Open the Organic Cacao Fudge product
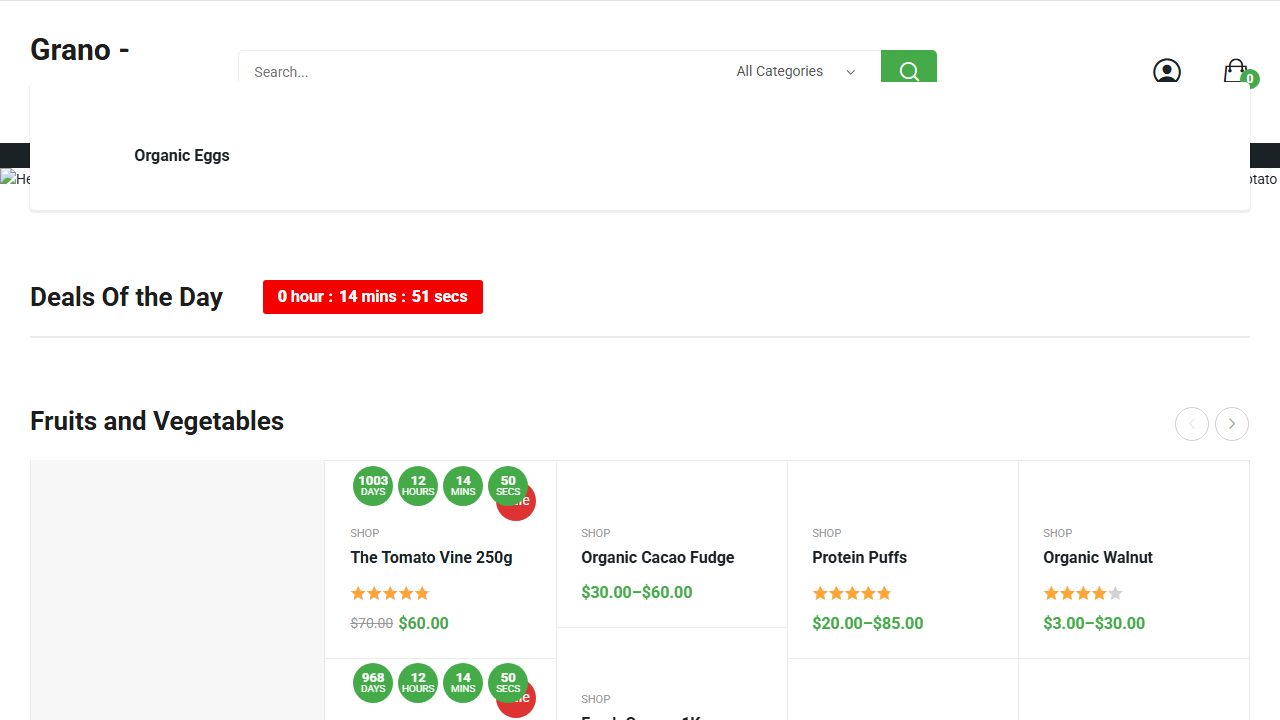1280x720 pixels. tap(658, 557)
